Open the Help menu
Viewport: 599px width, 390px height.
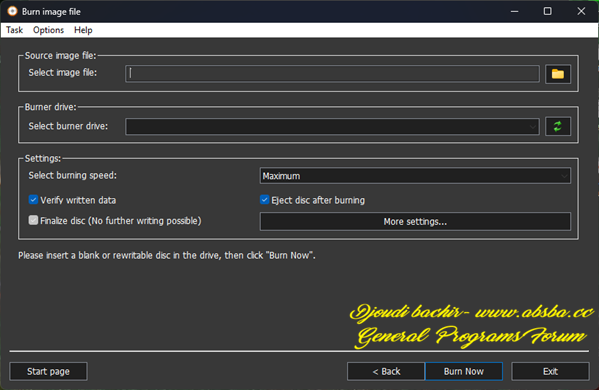point(83,30)
